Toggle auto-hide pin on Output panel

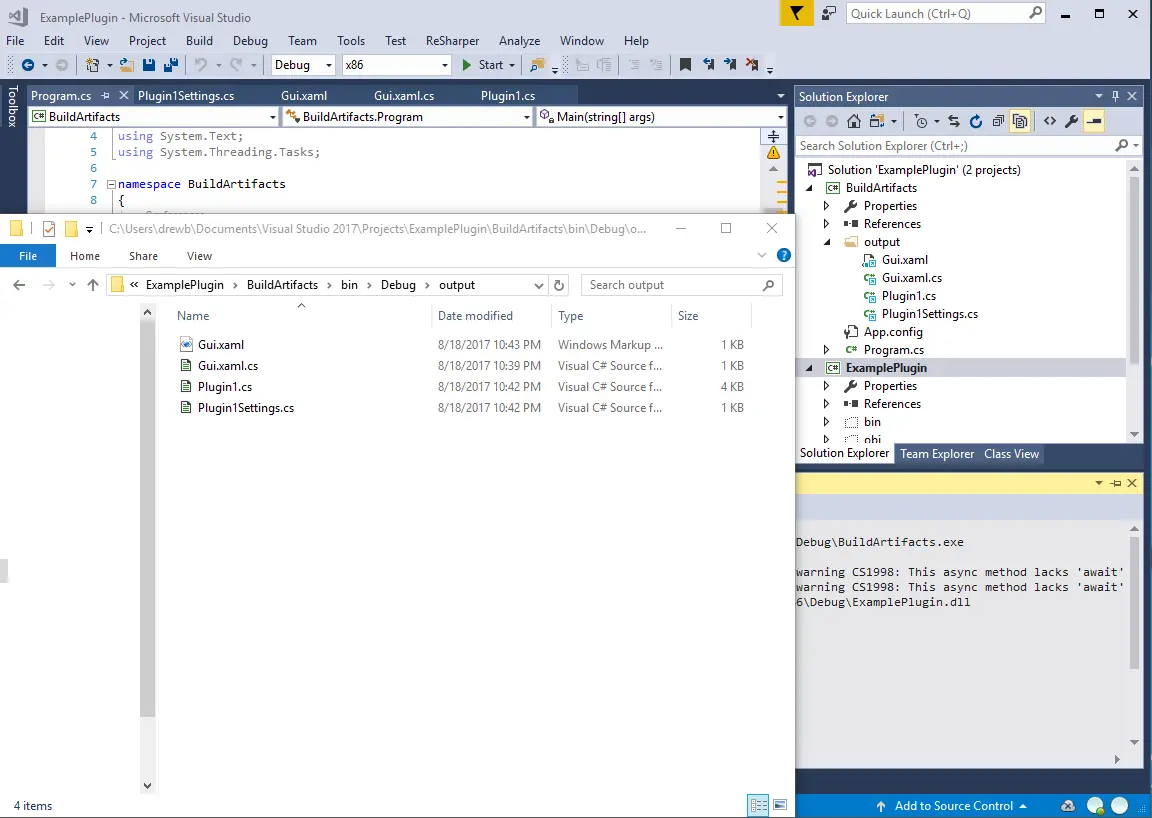pos(1116,483)
